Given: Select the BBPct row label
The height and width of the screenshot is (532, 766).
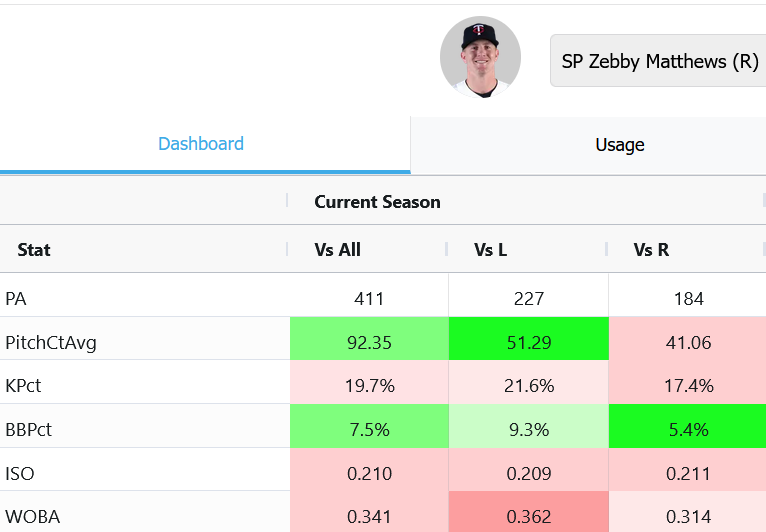Looking at the screenshot, I should pyautogui.click(x=28, y=430).
